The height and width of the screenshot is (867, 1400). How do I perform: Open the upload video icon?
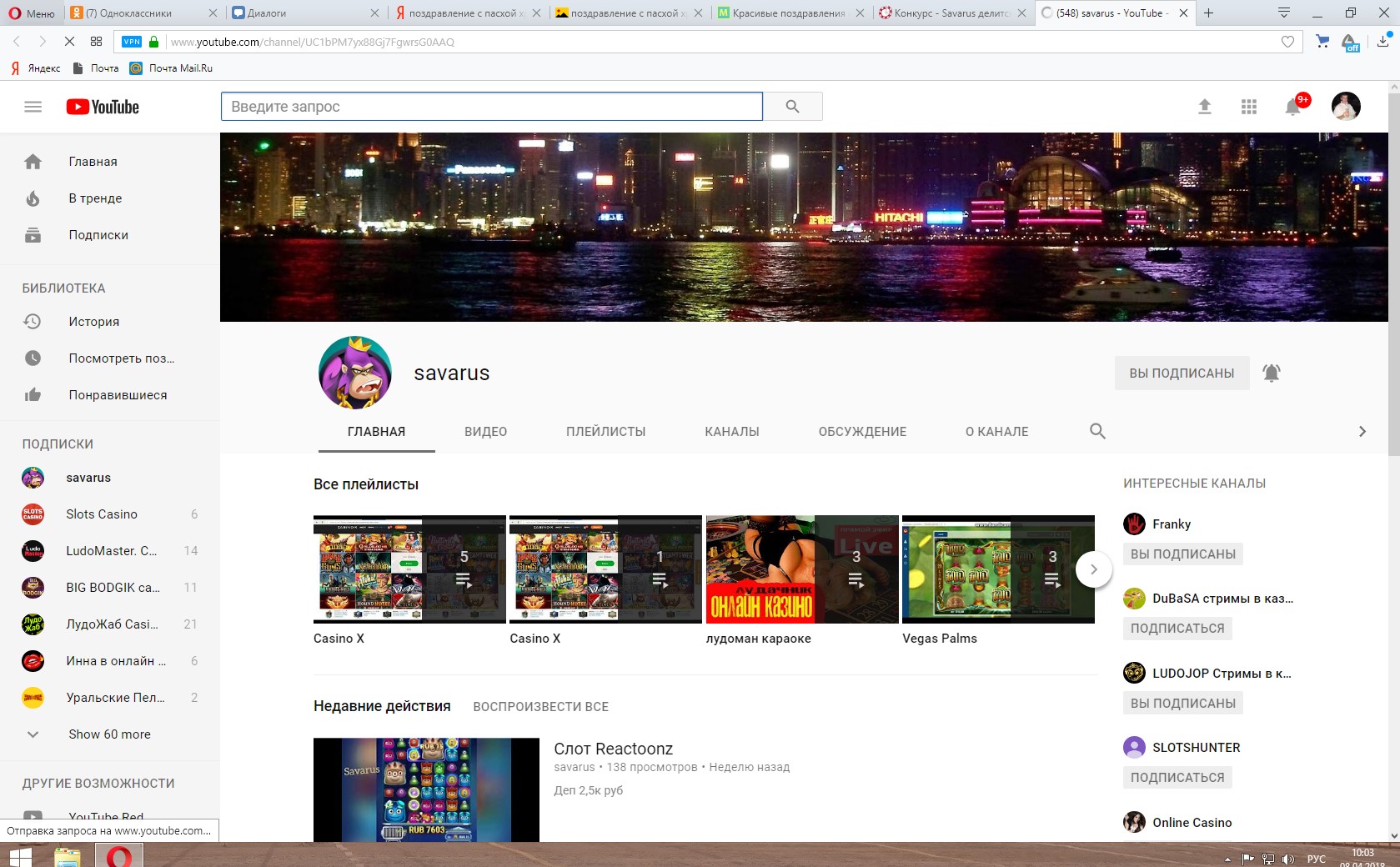1205,107
